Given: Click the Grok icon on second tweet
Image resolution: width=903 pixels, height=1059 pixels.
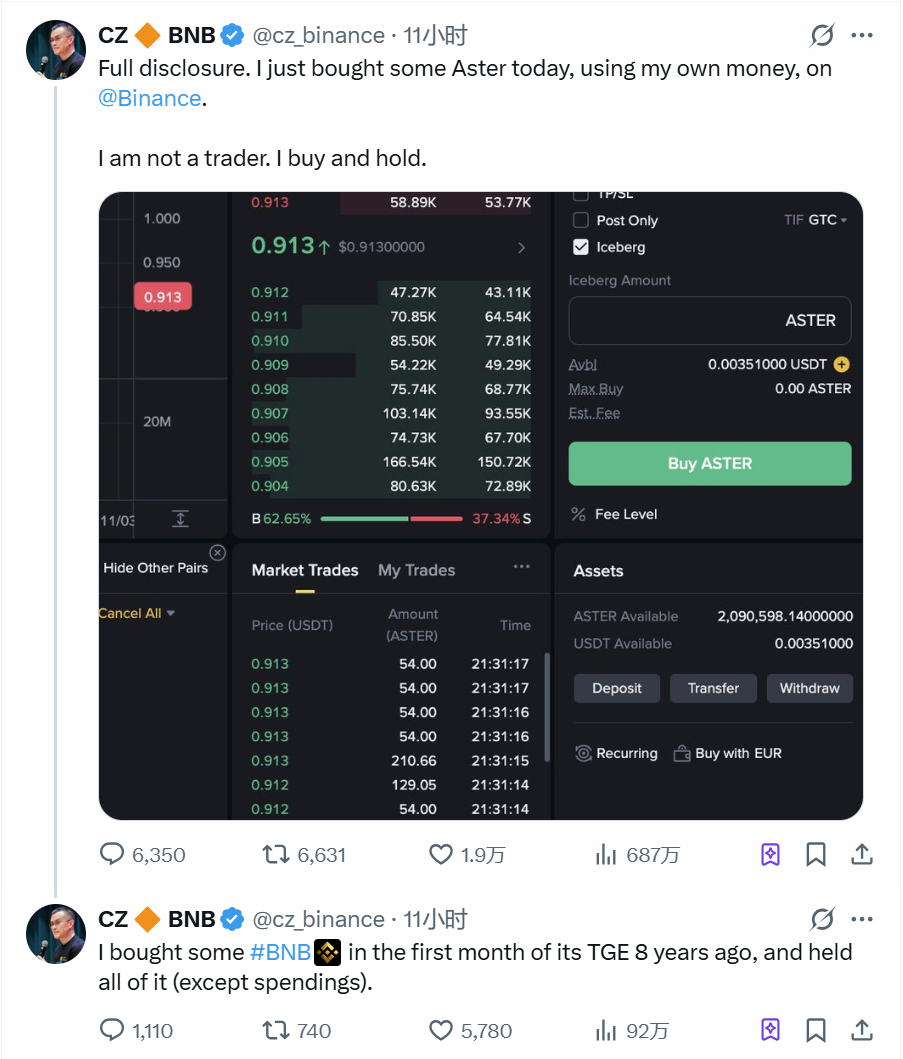Looking at the screenshot, I should coord(822,920).
